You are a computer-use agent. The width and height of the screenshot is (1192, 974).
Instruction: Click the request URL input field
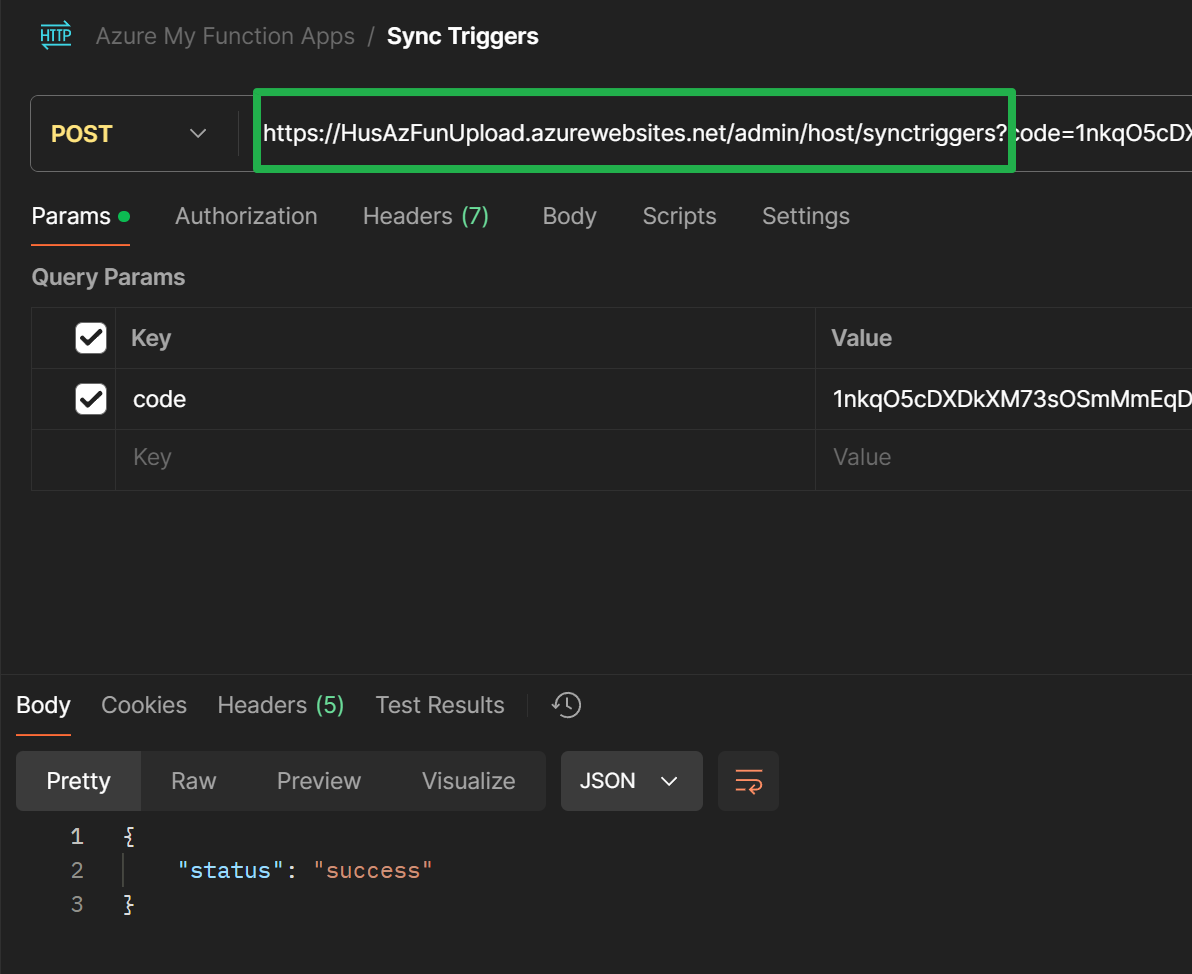pos(718,134)
